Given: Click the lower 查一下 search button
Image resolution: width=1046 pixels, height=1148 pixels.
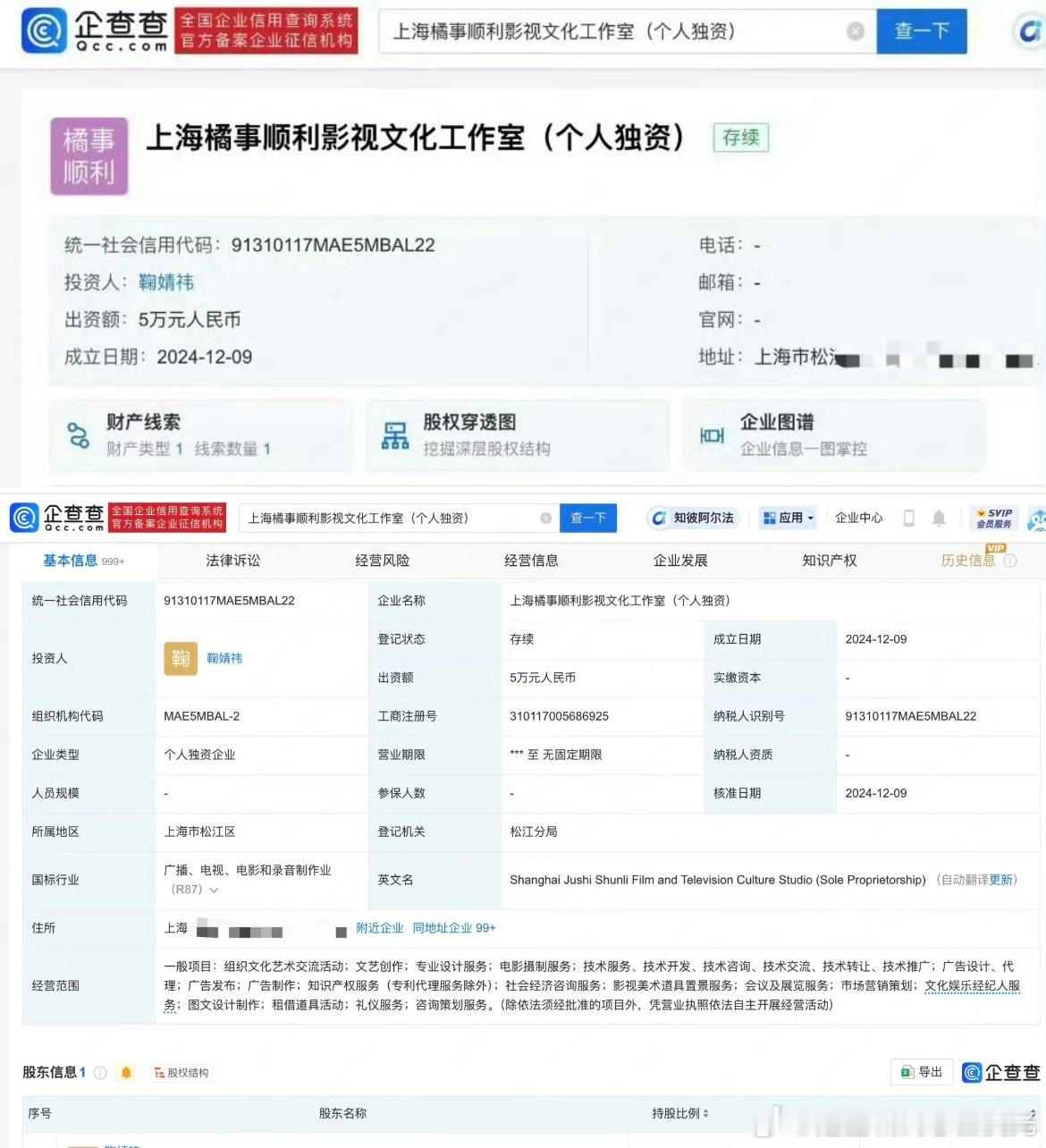Looking at the screenshot, I should tap(588, 518).
